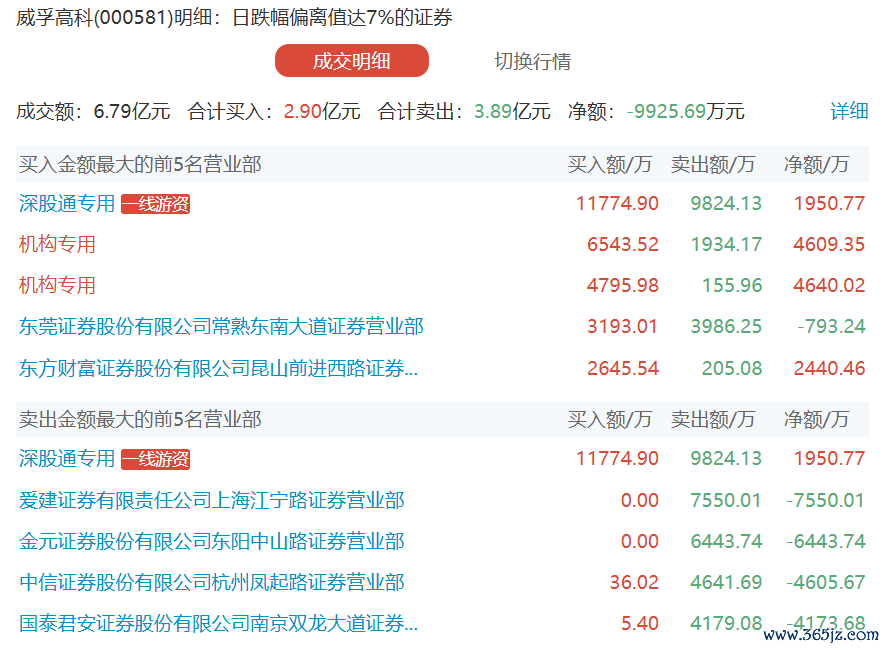886x650 pixels.
Task: Click sell amount 4641.69
Action: click(726, 582)
